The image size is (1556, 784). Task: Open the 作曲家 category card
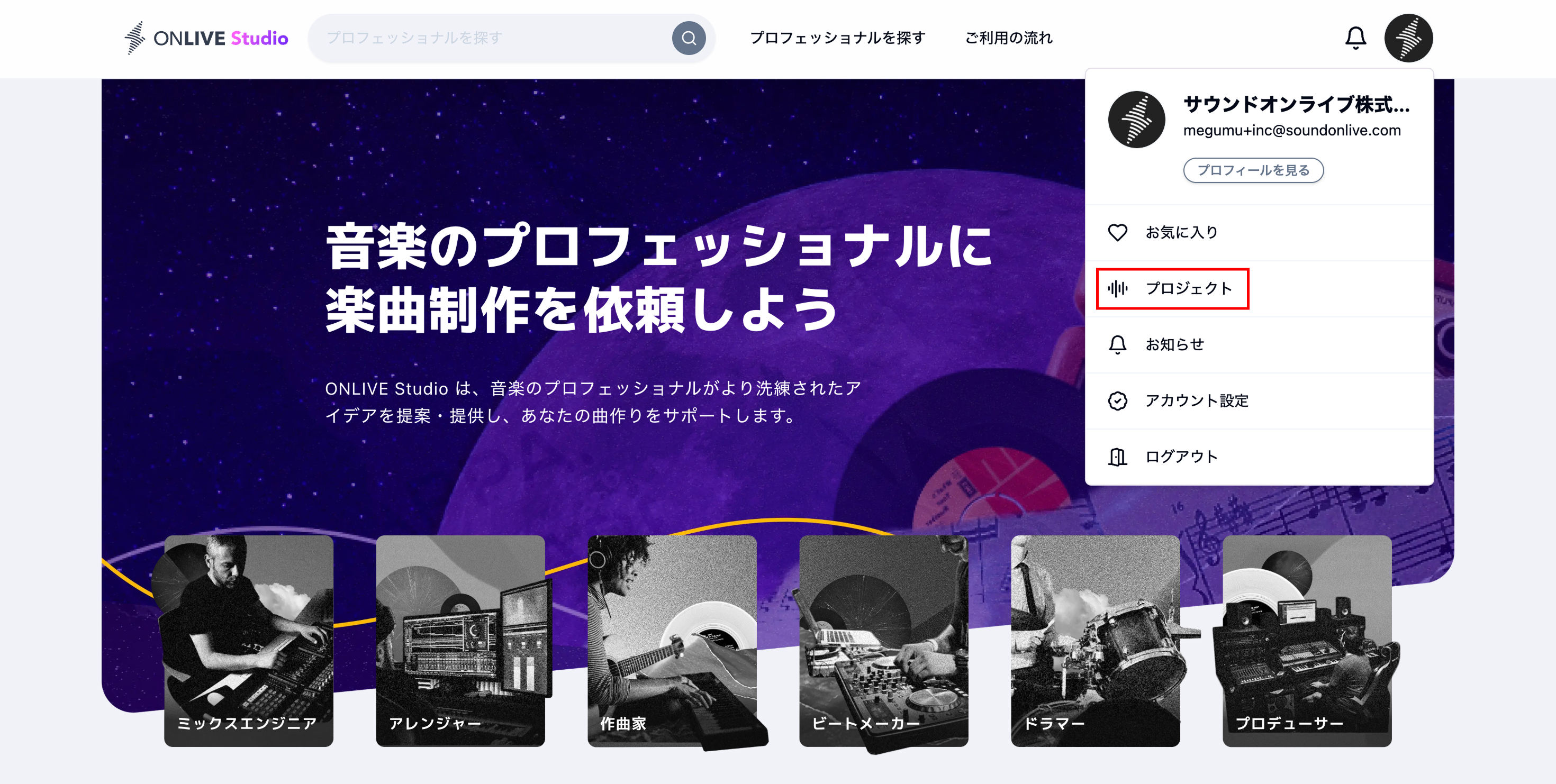click(672, 640)
